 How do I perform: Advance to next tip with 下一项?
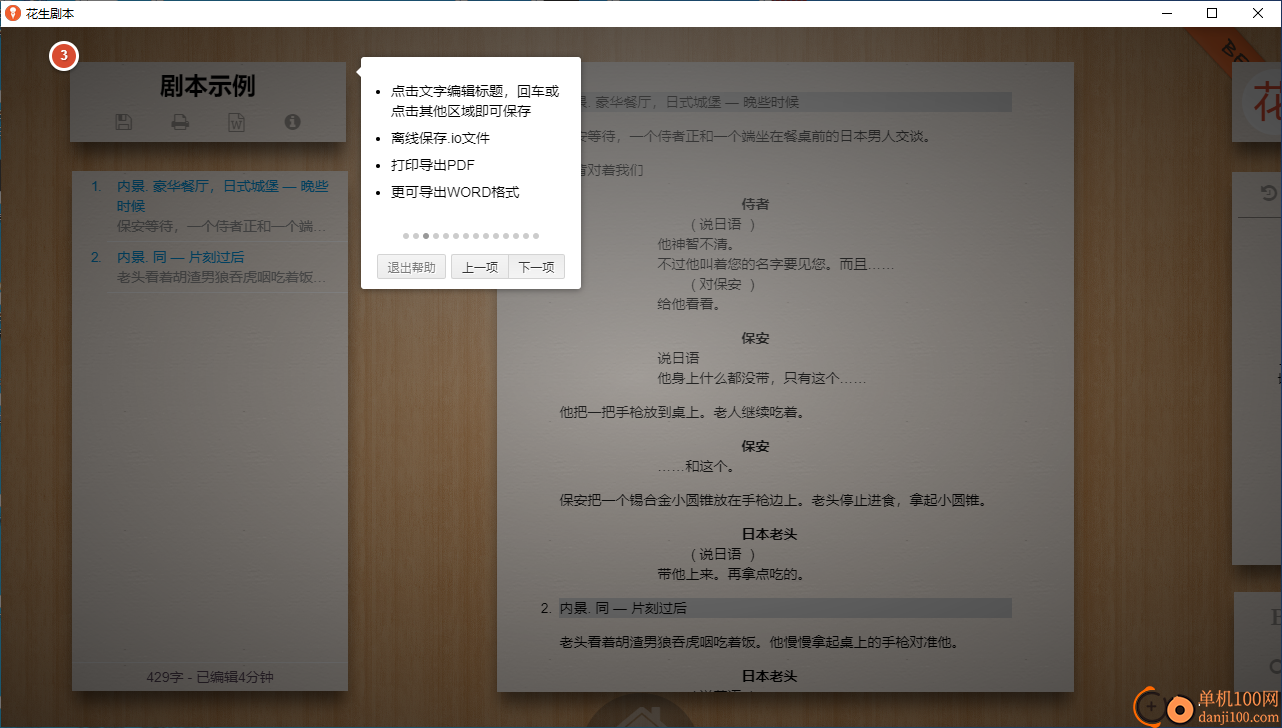click(536, 267)
